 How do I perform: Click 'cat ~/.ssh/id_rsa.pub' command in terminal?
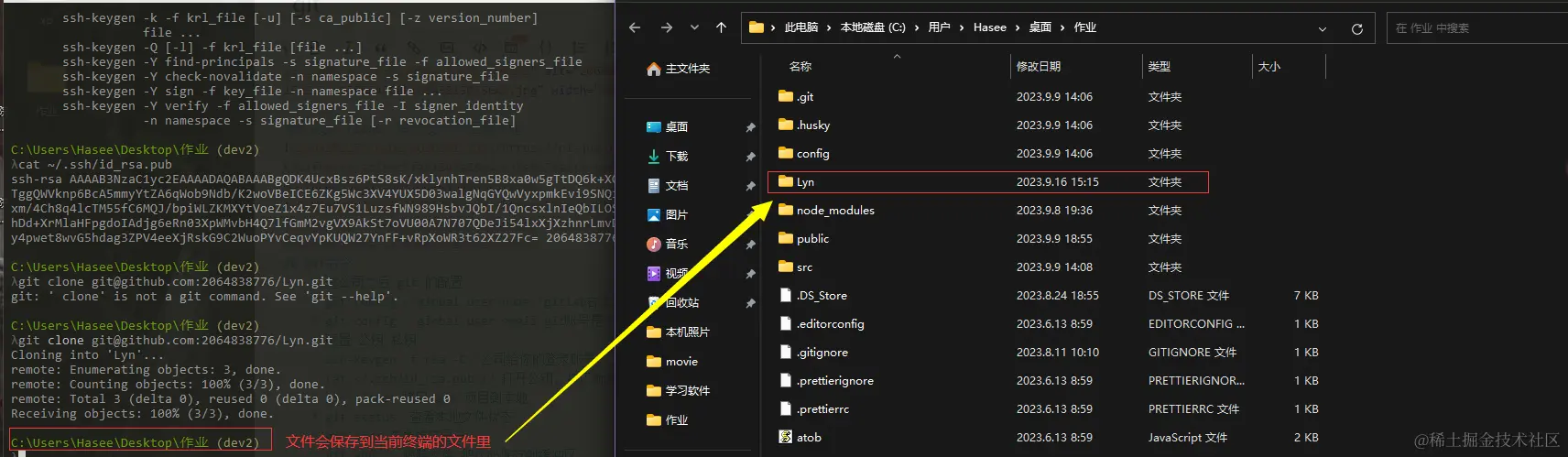[x=92, y=165]
